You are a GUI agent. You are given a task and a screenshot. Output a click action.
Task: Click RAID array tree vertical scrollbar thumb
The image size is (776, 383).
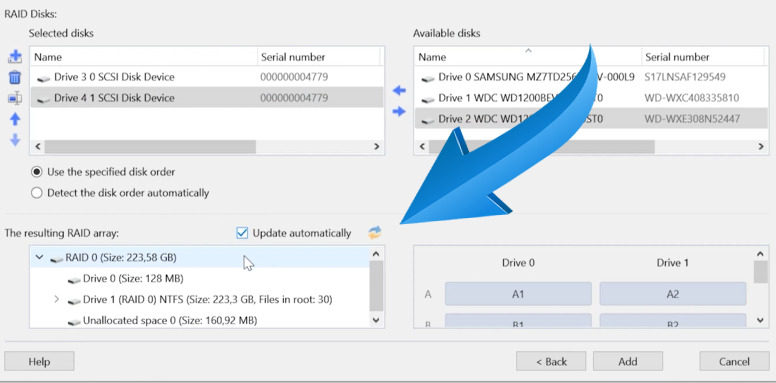[x=376, y=286]
